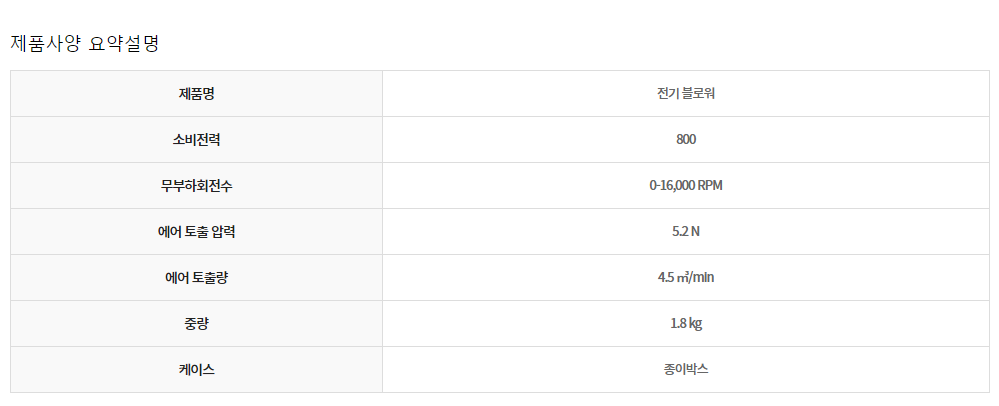Image resolution: width=999 pixels, height=406 pixels.
Task: Click the 전기 블로워 product name value
Action: click(x=686, y=94)
